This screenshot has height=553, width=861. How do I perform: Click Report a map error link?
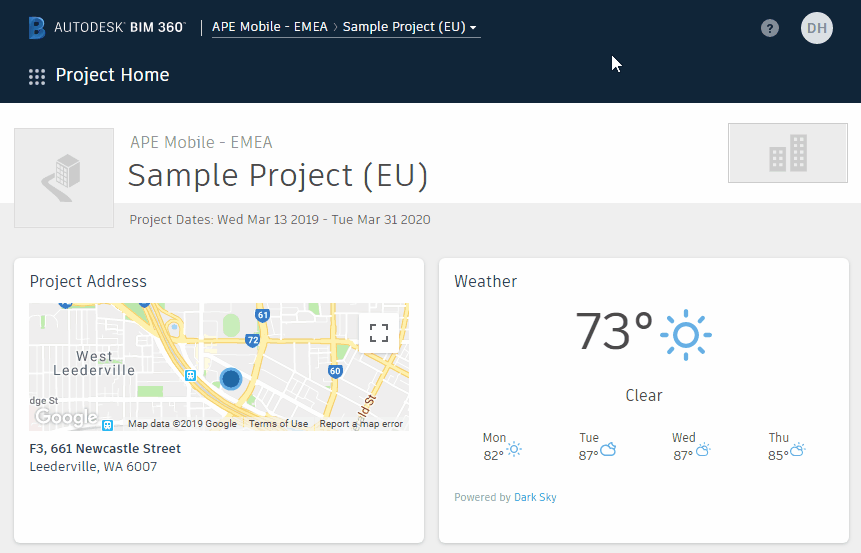click(x=361, y=424)
